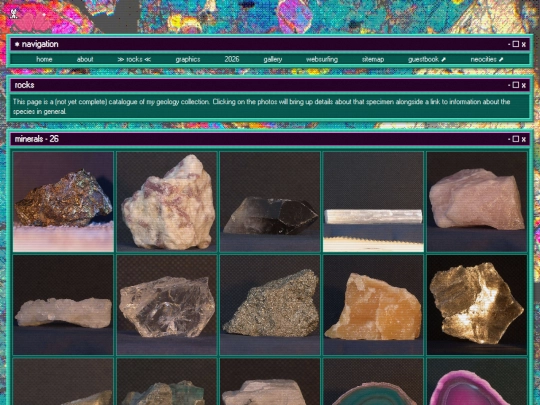
Task: Open the elongated white crystal cluster photo
Action: point(63,305)
